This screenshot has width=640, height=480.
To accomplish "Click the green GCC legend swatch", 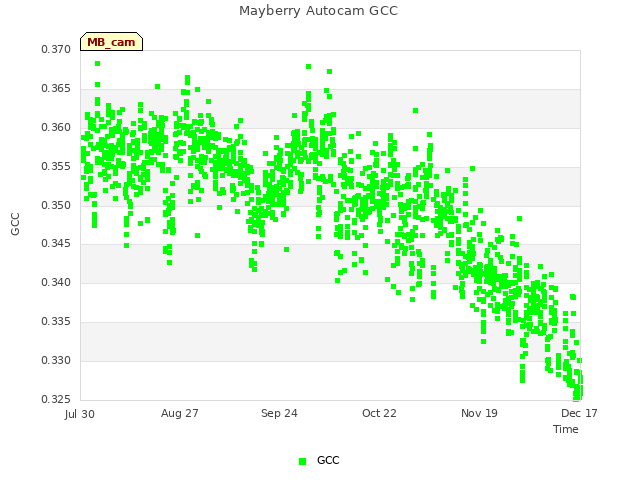I will 302,461.
